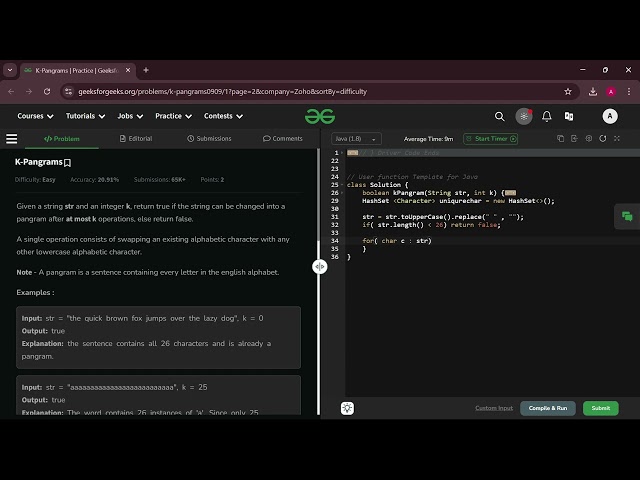Toggle the light/dark theme button
This screenshot has width=640, height=480.
[x=524, y=116]
